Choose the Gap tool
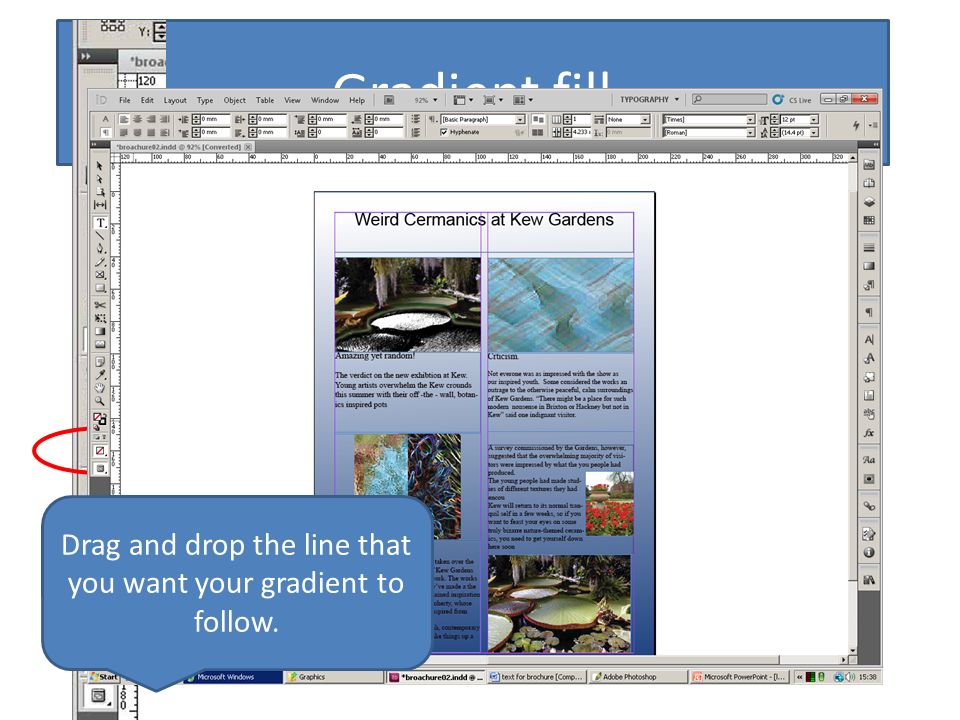This screenshot has width=960, height=720. (100, 204)
